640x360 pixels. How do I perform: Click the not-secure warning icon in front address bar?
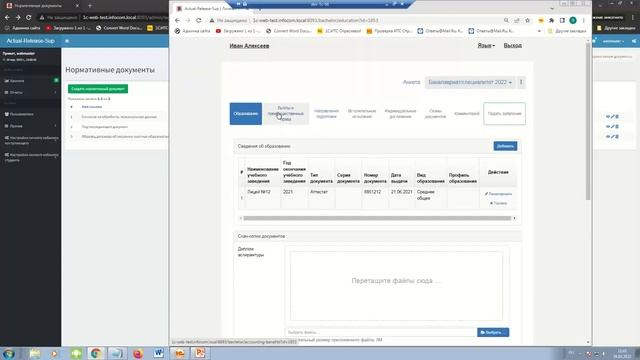coord(211,20)
